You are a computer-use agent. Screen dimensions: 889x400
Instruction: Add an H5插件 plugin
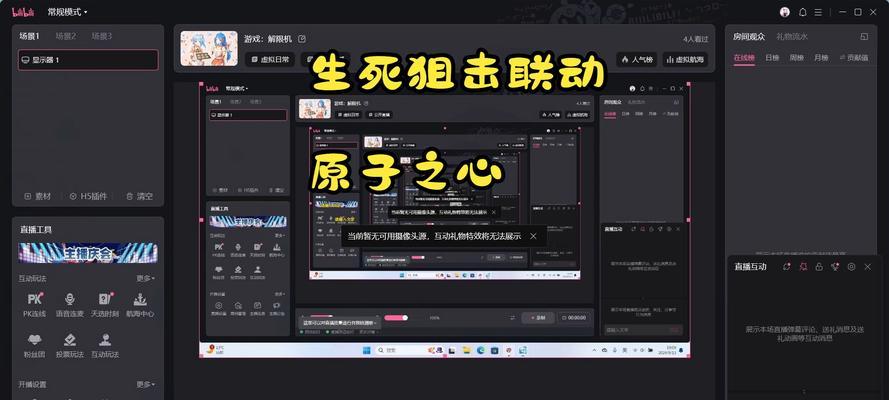[x=88, y=197]
